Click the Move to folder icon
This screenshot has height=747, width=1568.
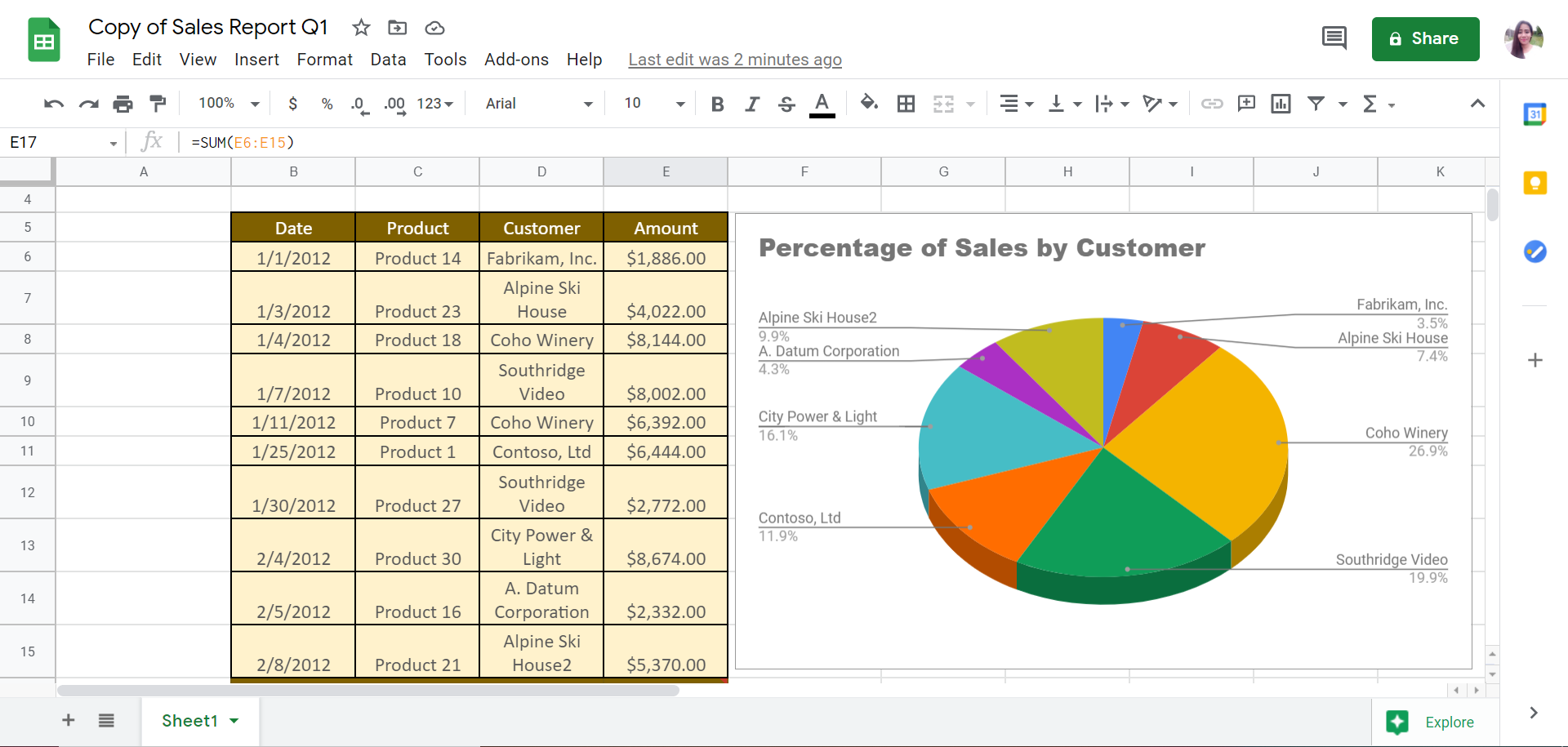click(398, 28)
